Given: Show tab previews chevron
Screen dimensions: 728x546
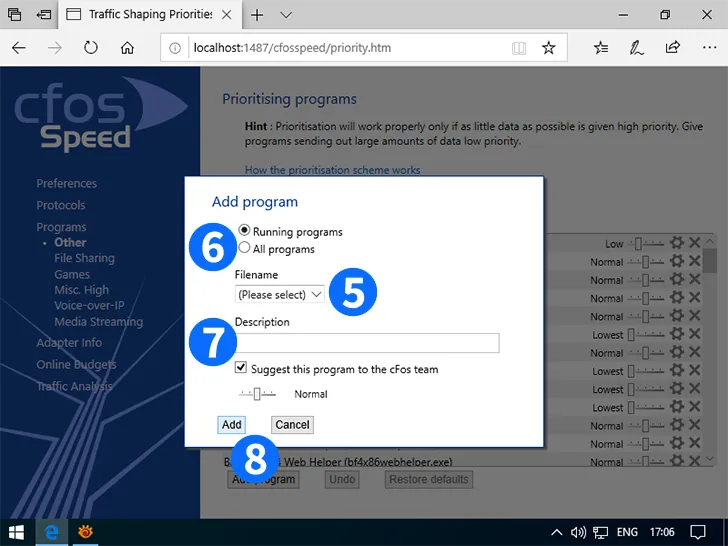Looking at the screenshot, I should click(286, 15).
